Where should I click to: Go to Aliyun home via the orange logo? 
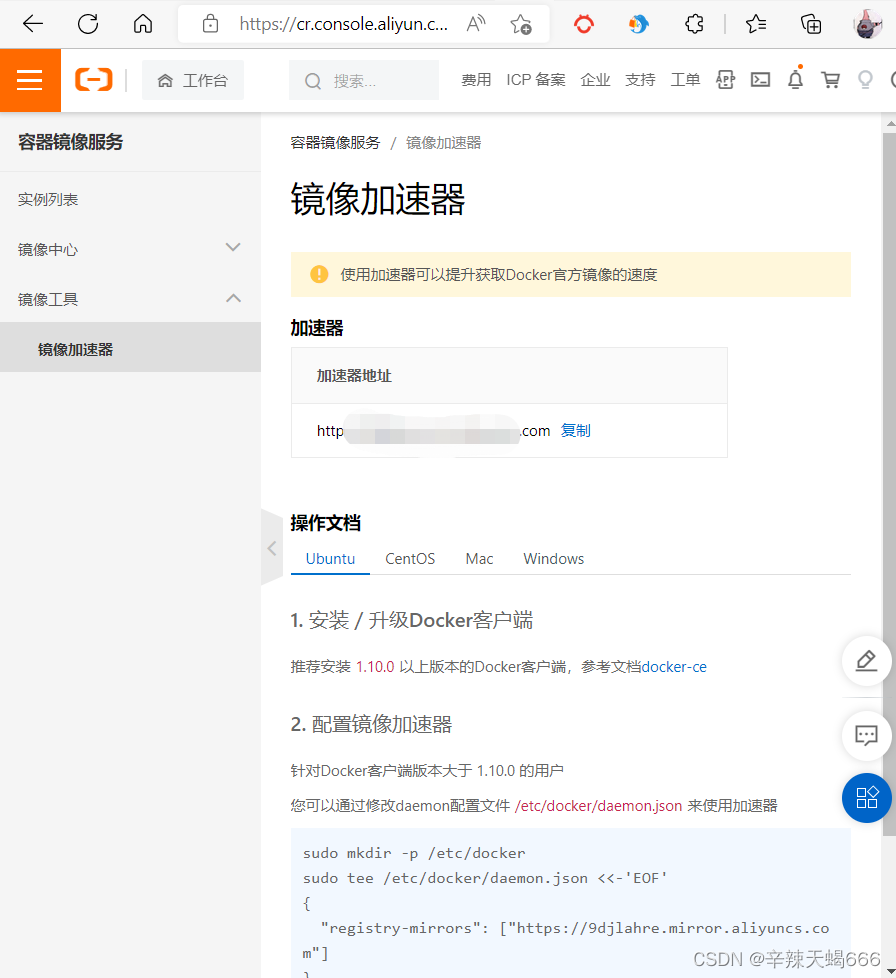pos(94,80)
